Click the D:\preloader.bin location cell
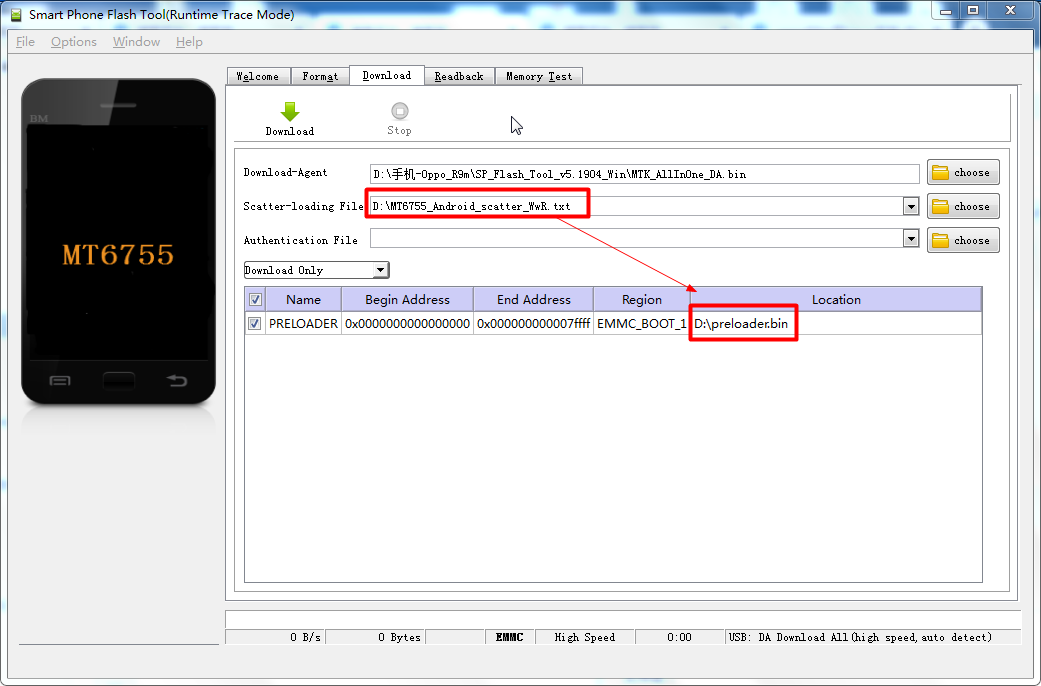The height and width of the screenshot is (686, 1041). pos(836,323)
